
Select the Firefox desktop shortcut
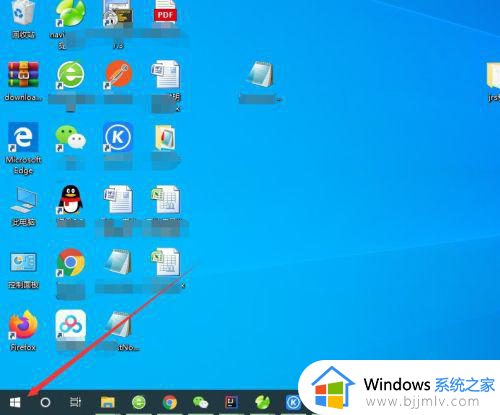point(23,324)
